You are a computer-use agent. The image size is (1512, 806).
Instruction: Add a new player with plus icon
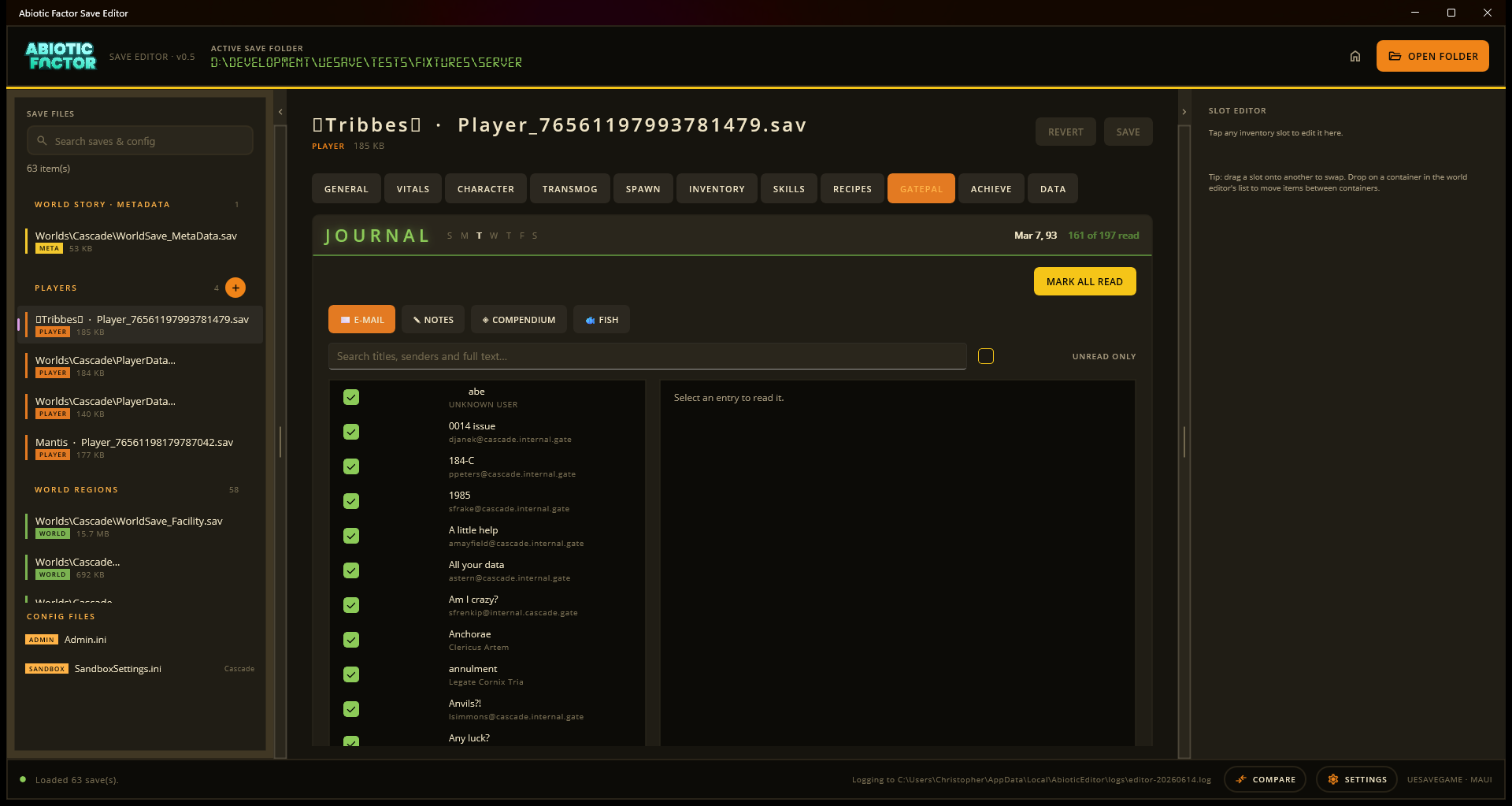pos(235,288)
